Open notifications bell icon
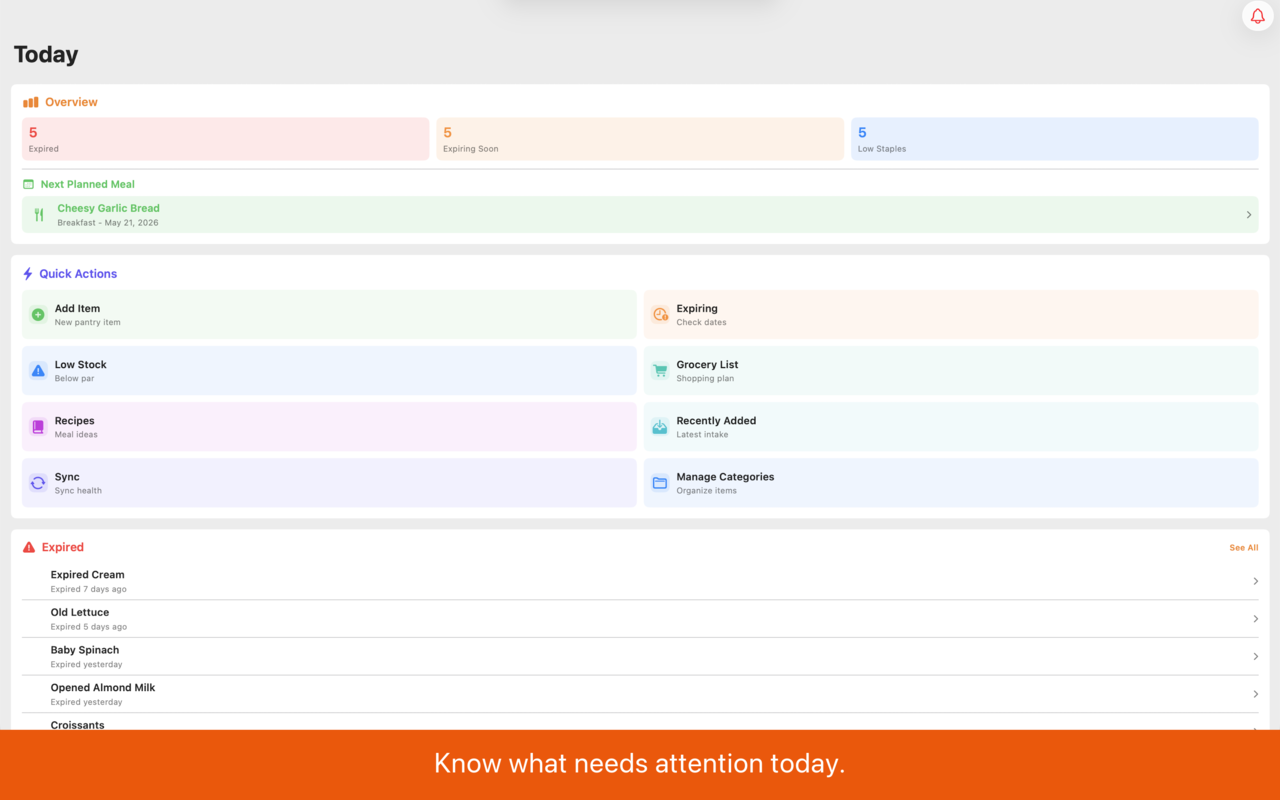 [1257, 16]
